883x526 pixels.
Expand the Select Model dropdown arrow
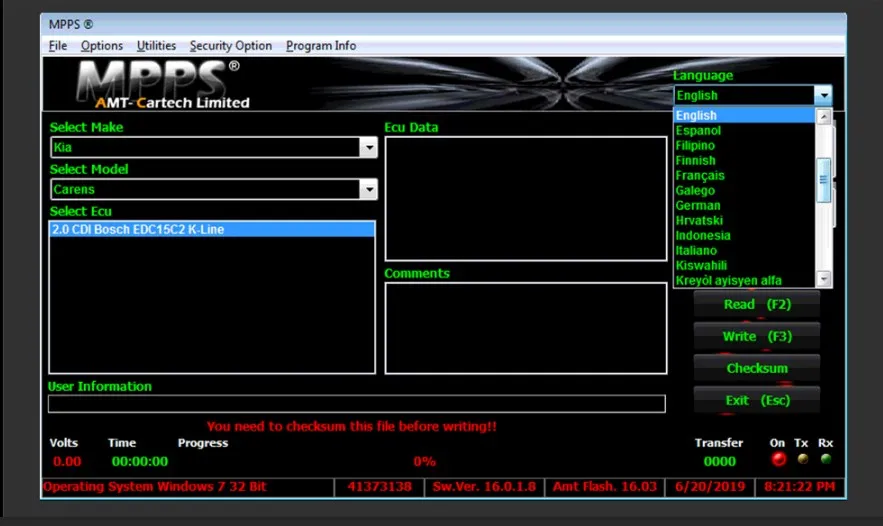368,189
